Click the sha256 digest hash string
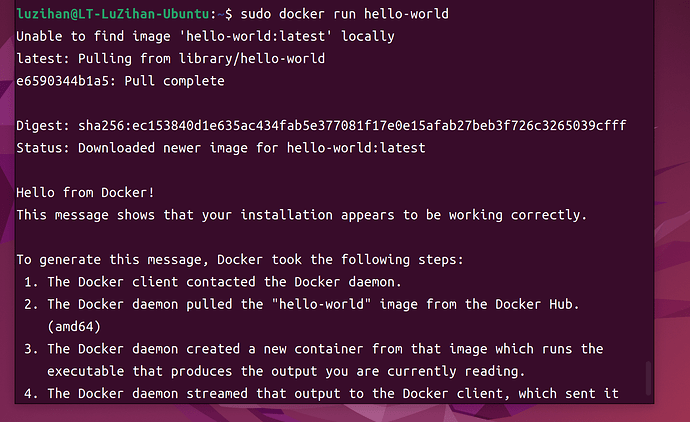 click(352, 126)
